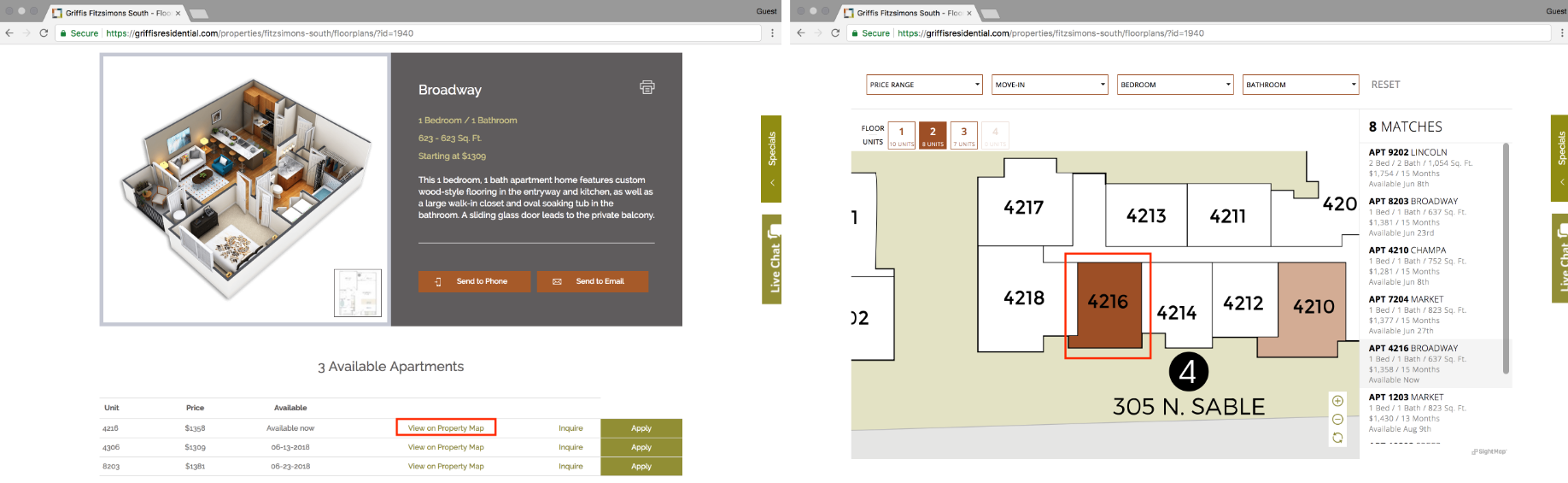Switch to floor 3 with 7 units
Viewport: 1568px width, 483px height.
(x=964, y=135)
